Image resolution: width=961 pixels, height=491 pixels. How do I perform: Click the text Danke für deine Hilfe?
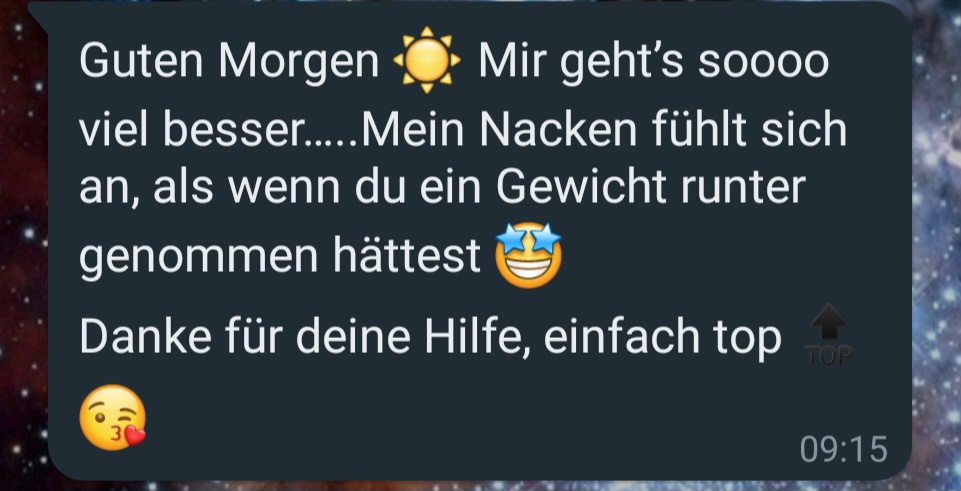tap(310, 337)
